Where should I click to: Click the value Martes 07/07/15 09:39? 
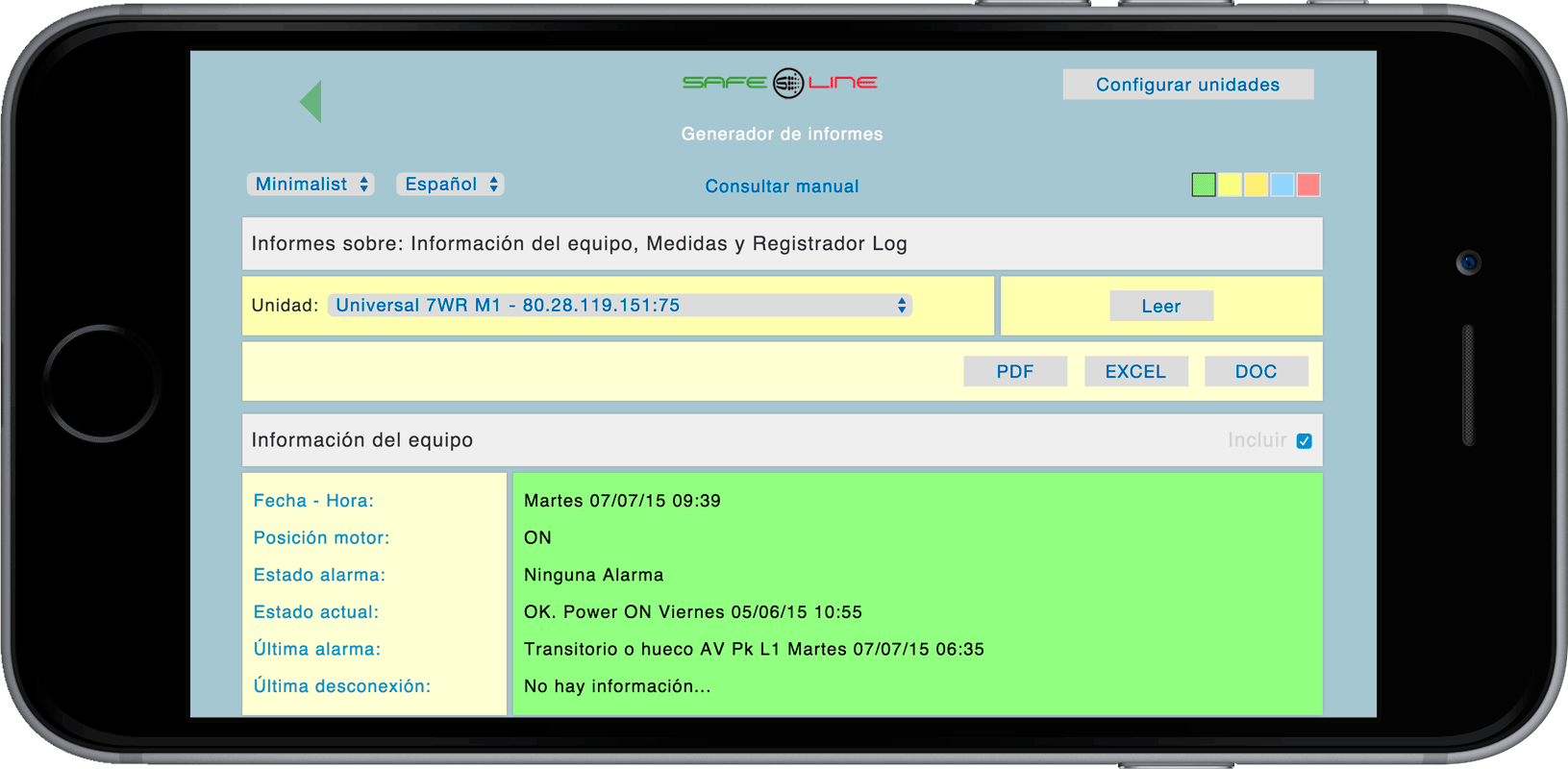tap(622, 501)
